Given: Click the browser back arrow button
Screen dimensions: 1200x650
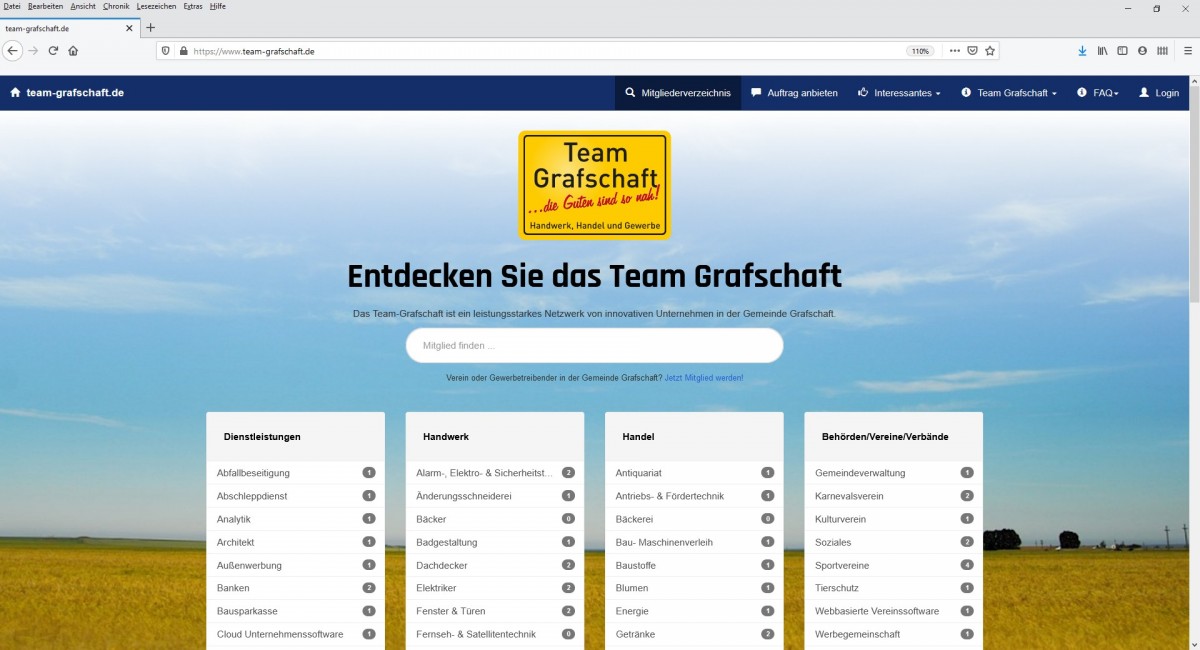Looking at the screenshot, I should tap(13, 51).
